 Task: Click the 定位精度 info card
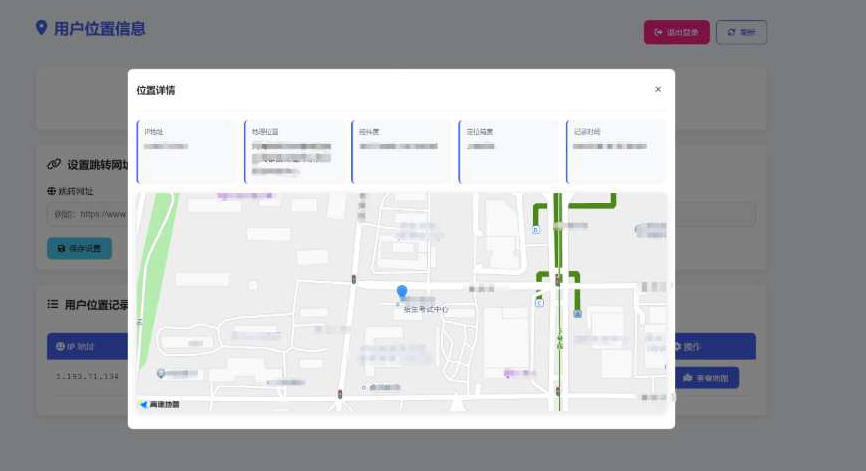508,151
